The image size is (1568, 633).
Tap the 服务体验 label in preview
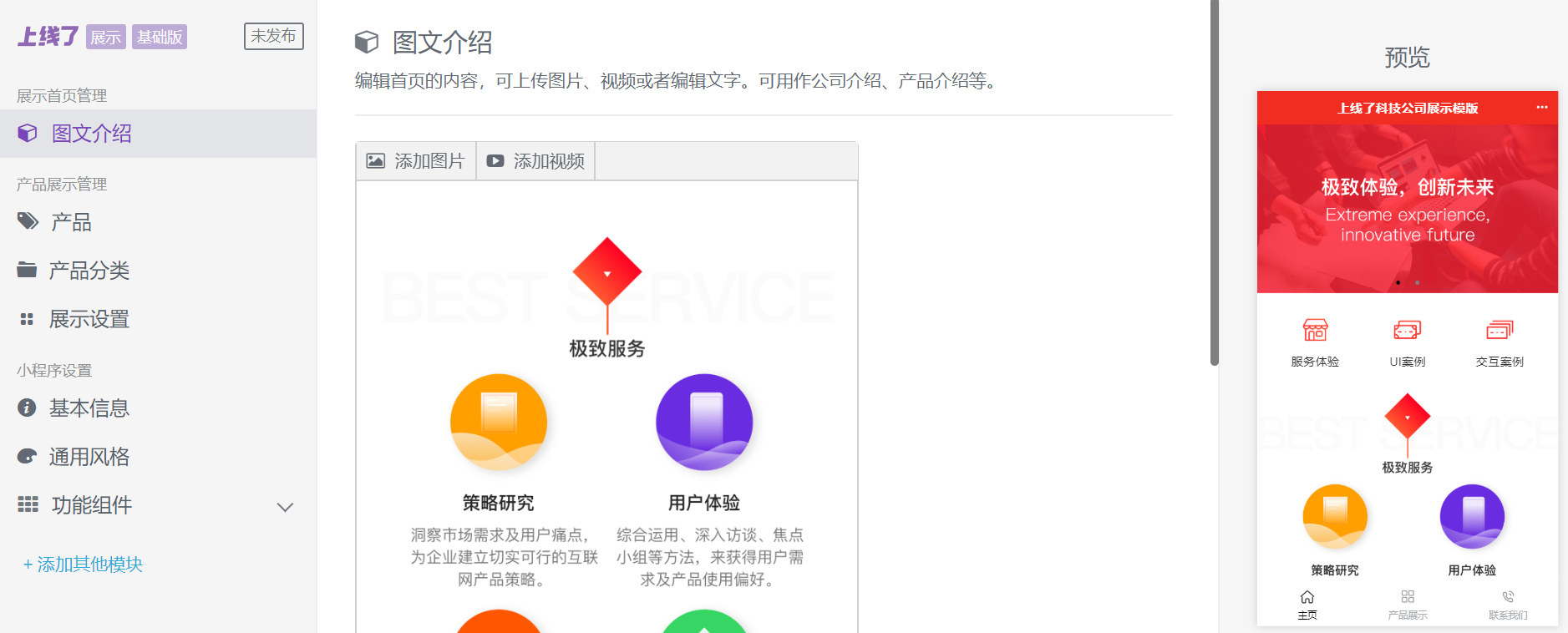coord(1315,362)
